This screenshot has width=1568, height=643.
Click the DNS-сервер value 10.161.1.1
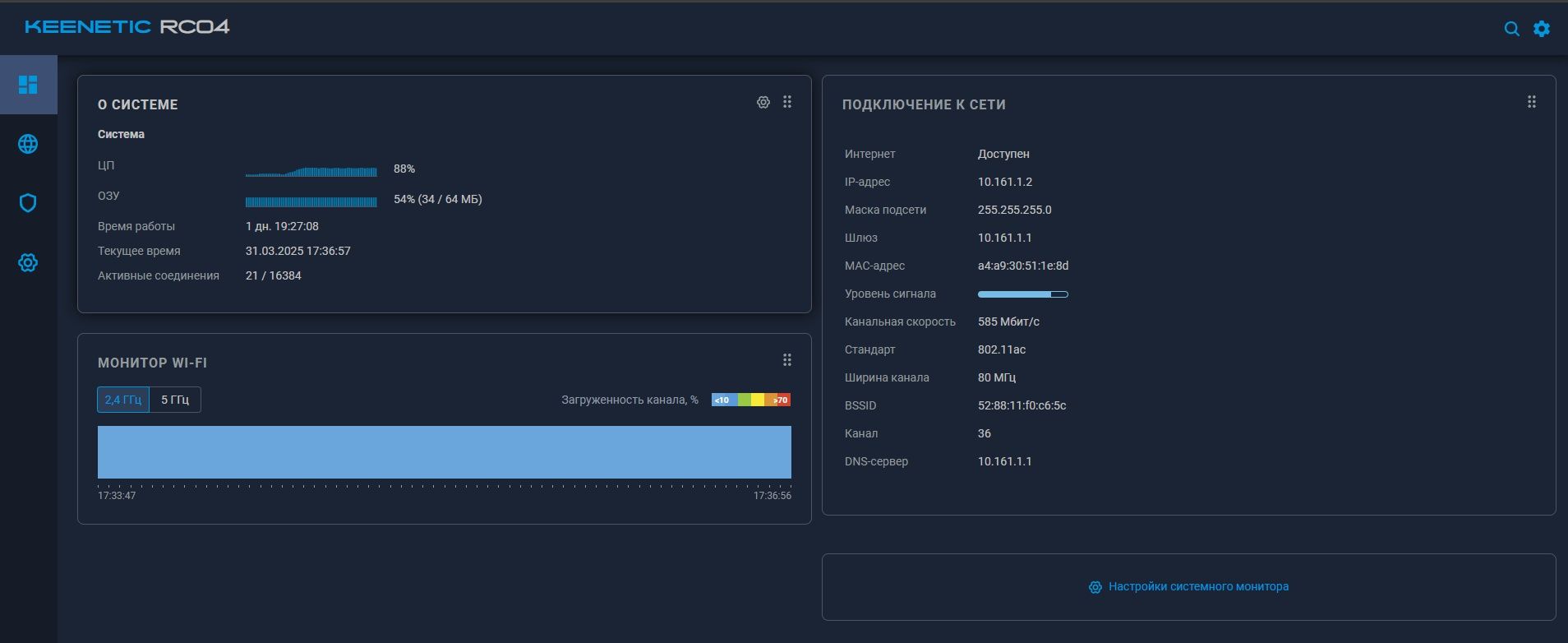tap(1005, 461)
